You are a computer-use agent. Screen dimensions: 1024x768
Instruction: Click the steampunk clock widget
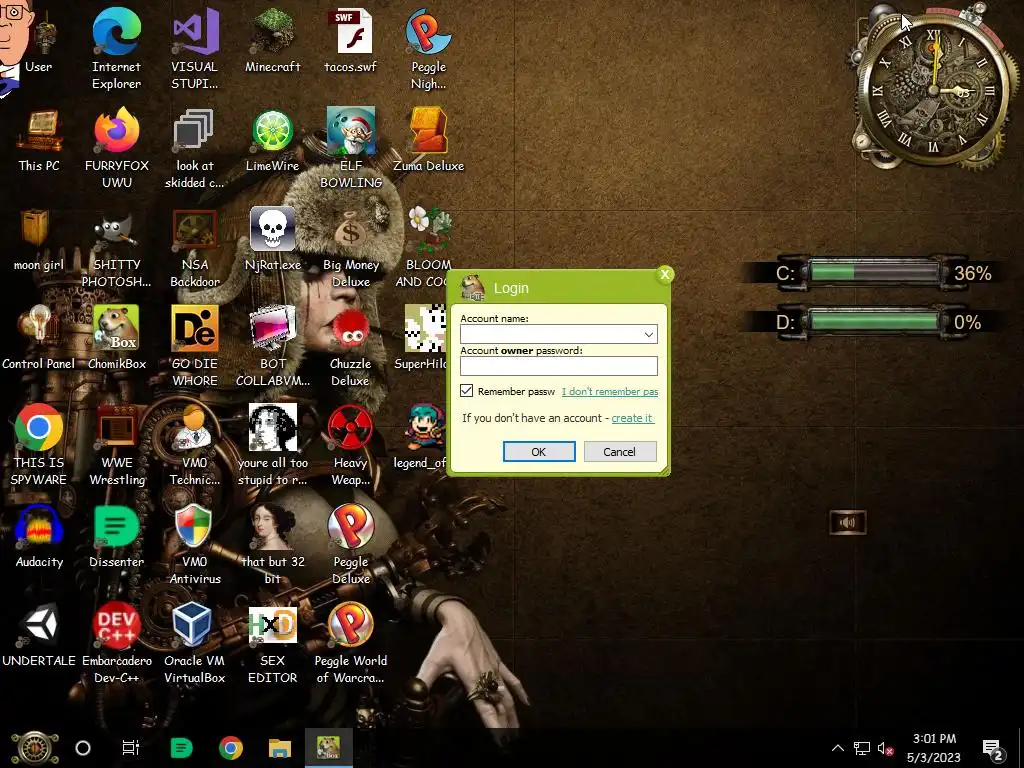point(933,89)
